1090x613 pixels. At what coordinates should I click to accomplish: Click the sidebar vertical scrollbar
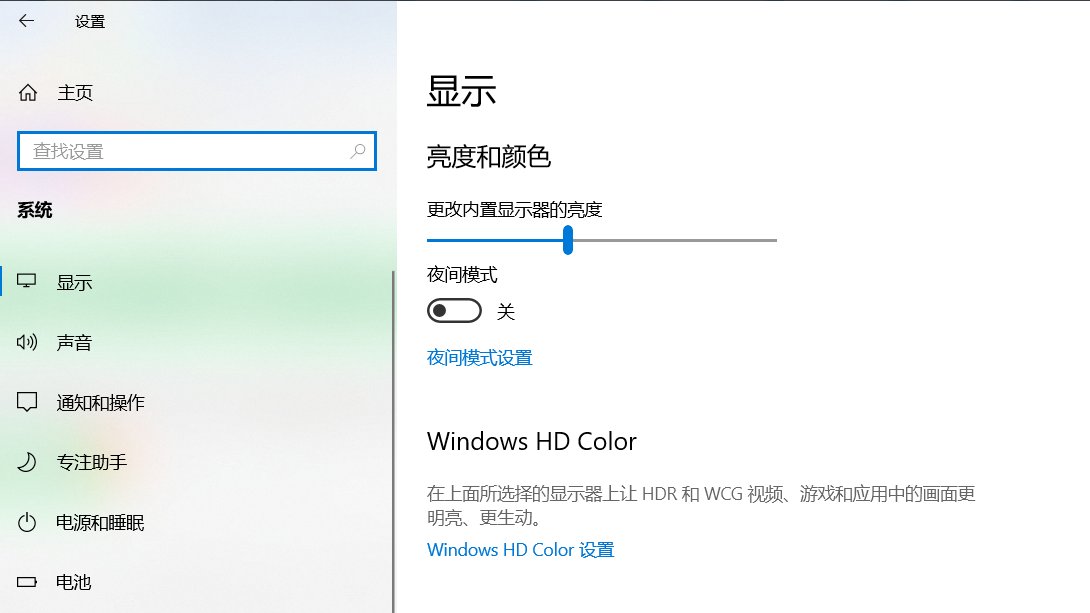coord(393,442)
